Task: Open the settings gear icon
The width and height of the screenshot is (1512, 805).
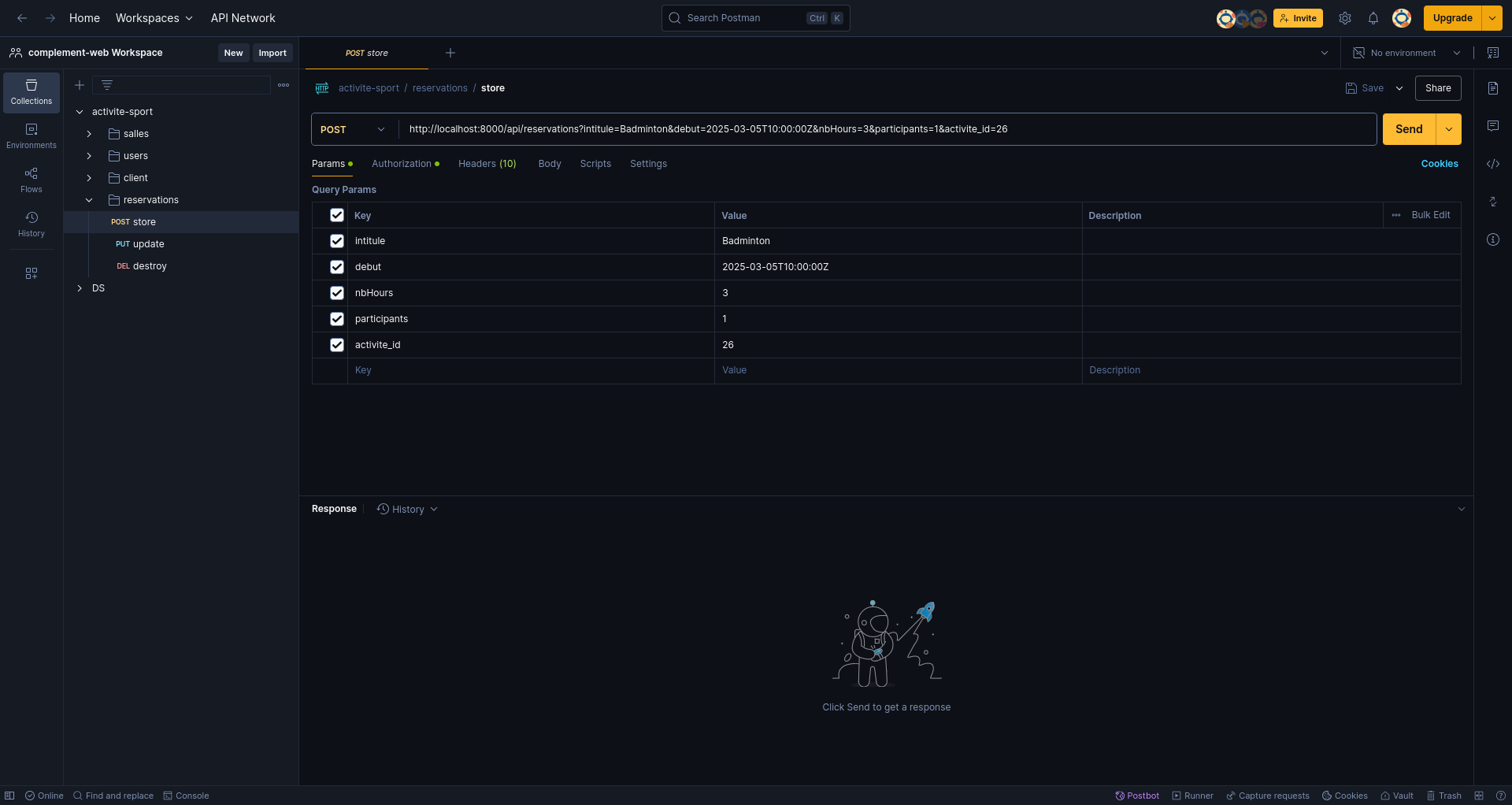Action: pyautogui.click(x=1345, y=18)
